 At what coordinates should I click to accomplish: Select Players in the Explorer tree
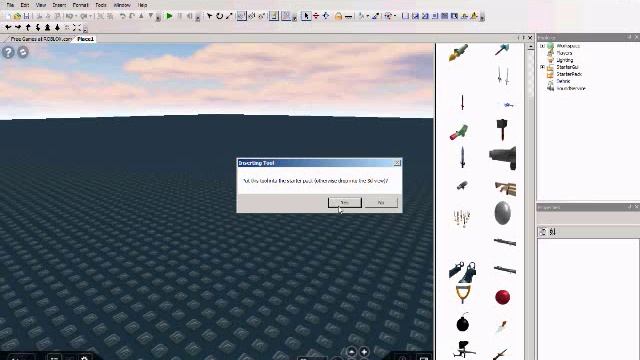564,53
